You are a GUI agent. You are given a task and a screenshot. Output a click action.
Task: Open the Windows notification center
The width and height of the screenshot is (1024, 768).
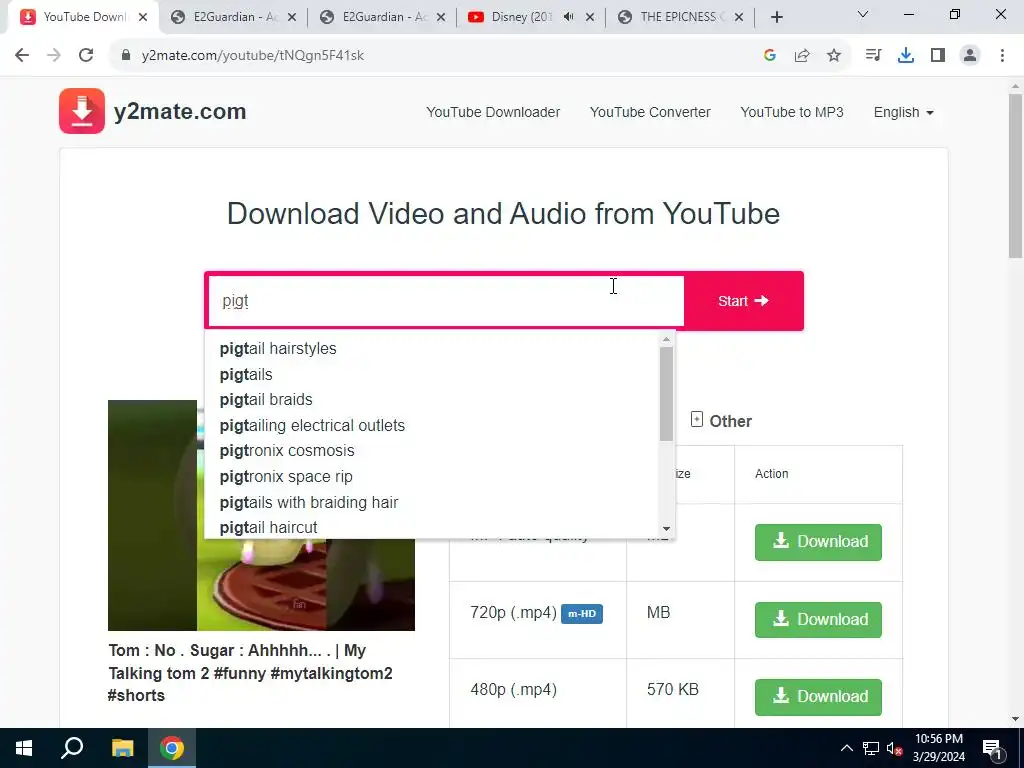(x=992, y=748)
